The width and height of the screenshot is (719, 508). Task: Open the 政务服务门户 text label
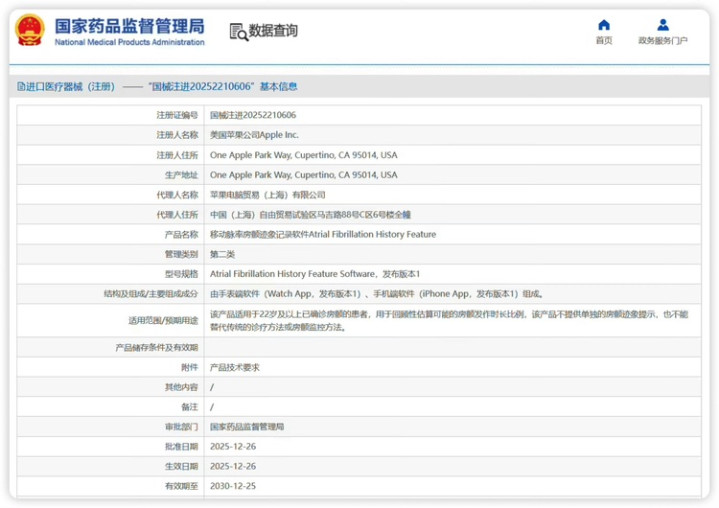663,41
